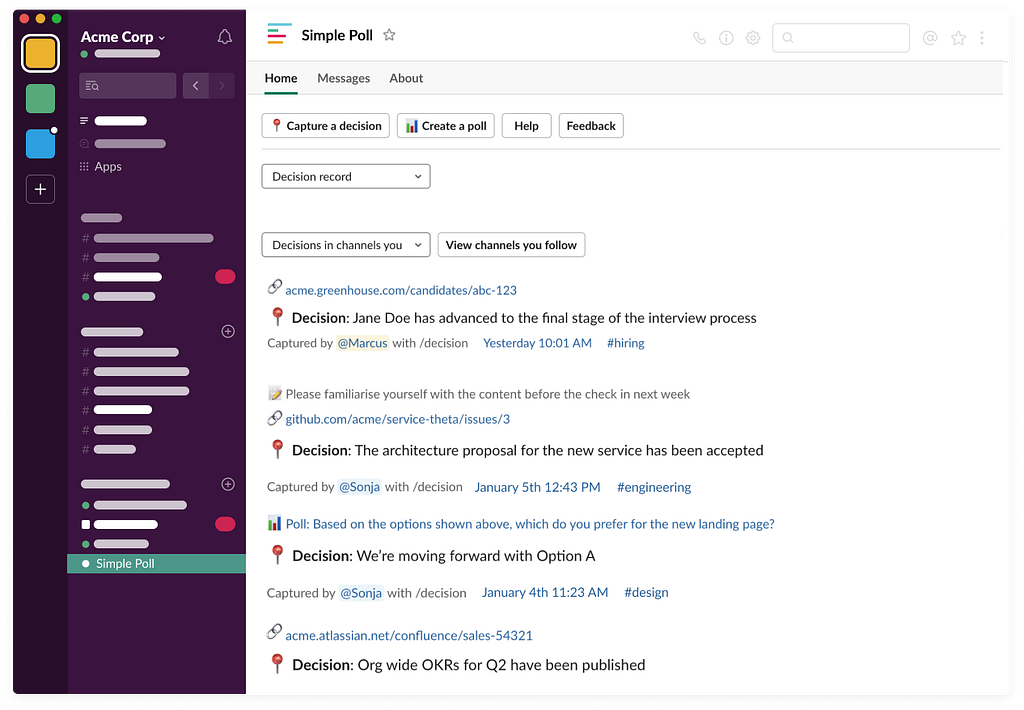1024x710 pixels.
Task: Click the Simple Poll app logo
Action: tap(280, 34)
